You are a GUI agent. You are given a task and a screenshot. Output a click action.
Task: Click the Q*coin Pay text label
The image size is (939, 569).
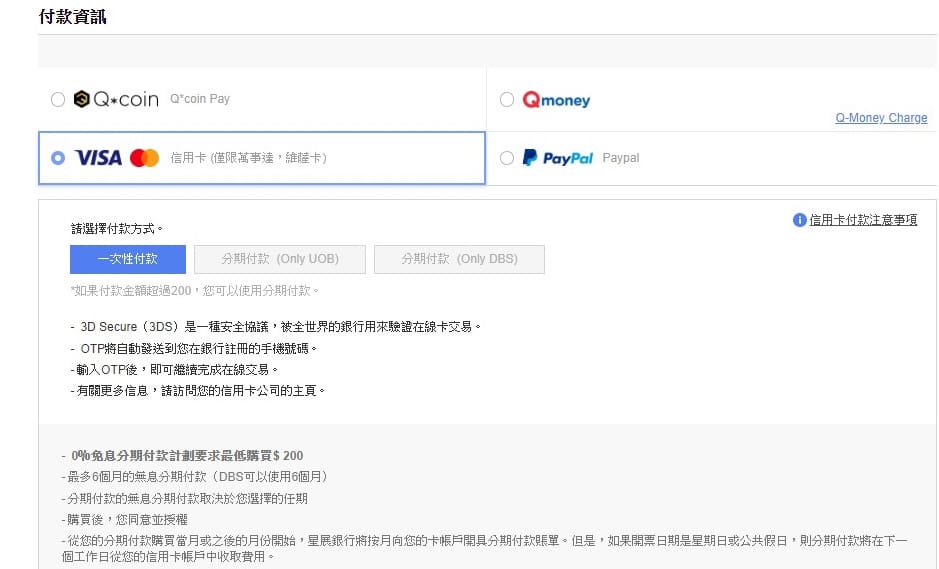click(200, 99)
